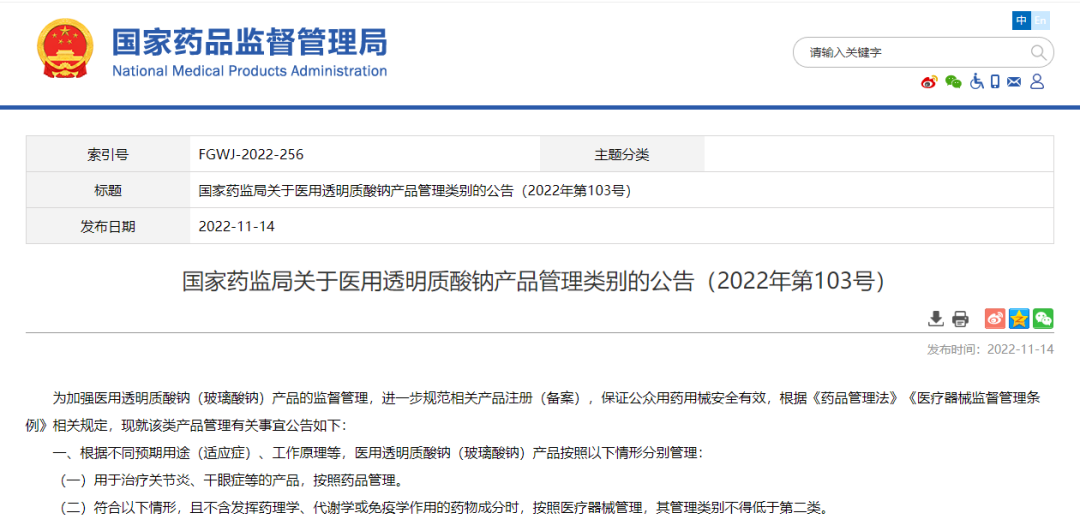The width and height of the screenshot is (1080, 519).
Task: Click line （二）符合以下情形
Action: point(442,508)
